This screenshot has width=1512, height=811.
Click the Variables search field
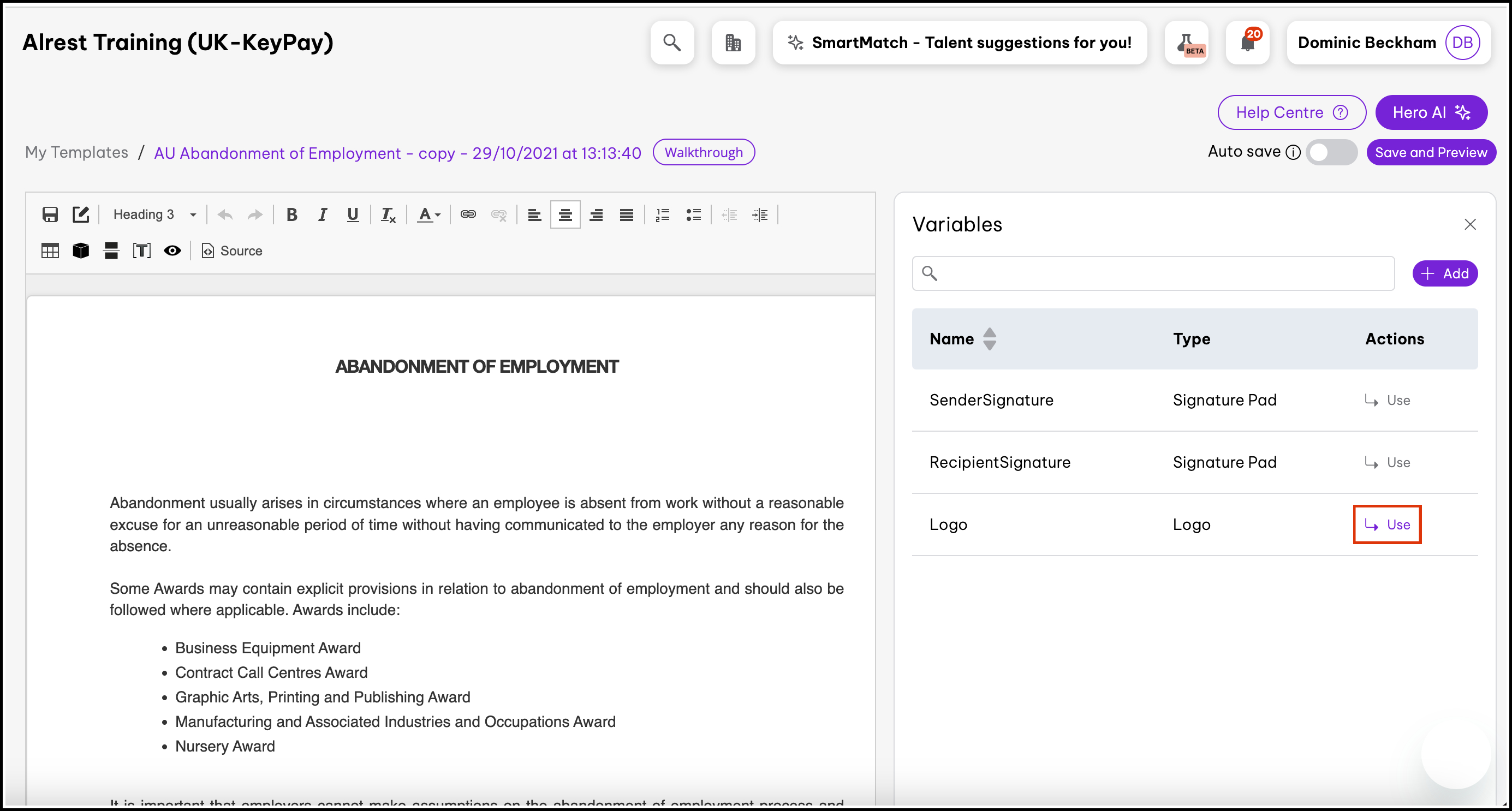pyautogui.click(x=1153, y=273)
